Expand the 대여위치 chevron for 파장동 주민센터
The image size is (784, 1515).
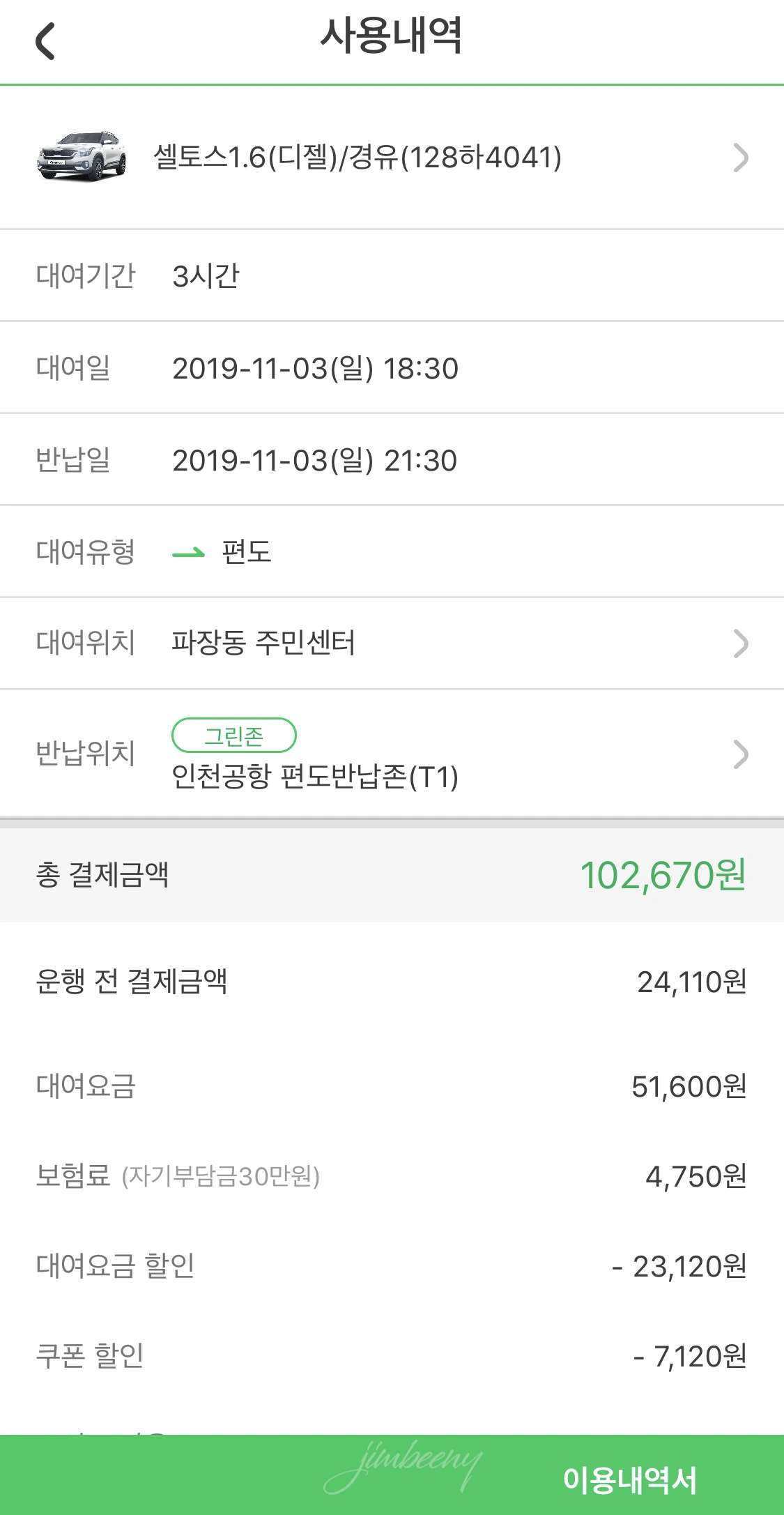(741, 643)
